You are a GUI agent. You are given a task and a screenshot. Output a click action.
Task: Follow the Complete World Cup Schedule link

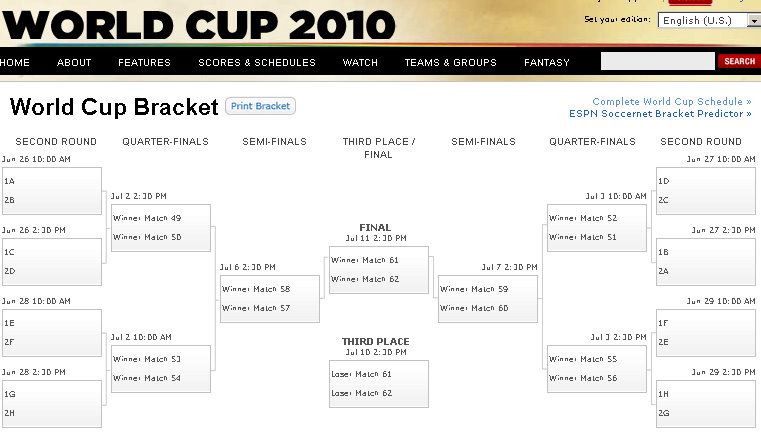(672, 101)
